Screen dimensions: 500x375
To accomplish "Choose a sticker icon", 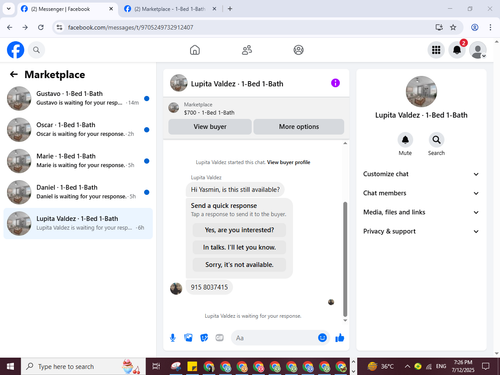I will pyautogui.click(x=204, y=338).
